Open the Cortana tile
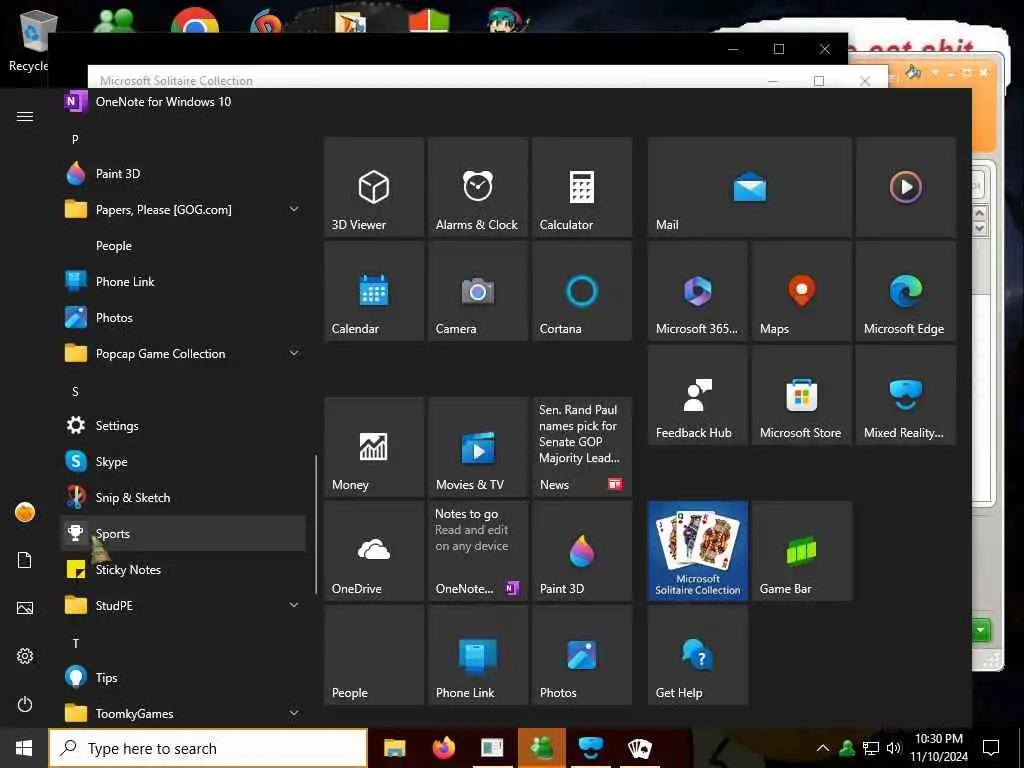 (581, 291)
